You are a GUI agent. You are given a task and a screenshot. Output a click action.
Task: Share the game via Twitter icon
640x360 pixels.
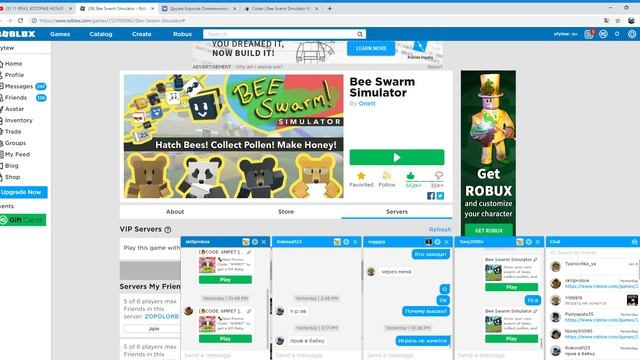[440, 196]
